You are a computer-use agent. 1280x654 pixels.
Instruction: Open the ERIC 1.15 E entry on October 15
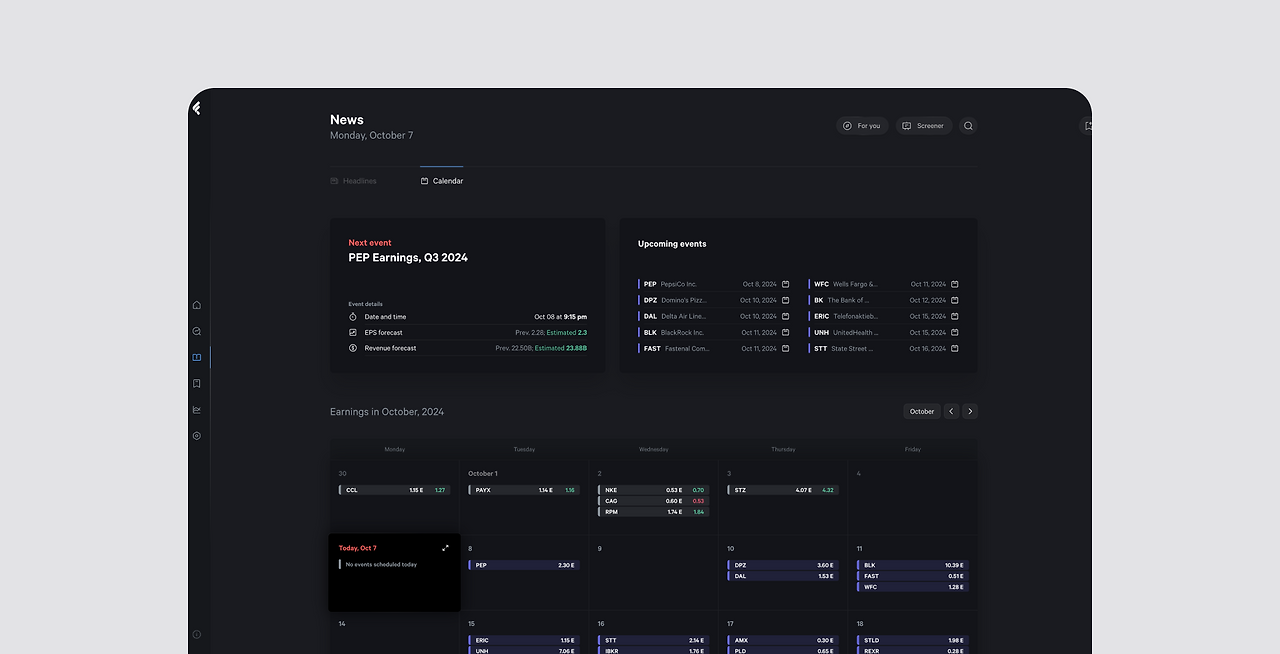(524, 640)
